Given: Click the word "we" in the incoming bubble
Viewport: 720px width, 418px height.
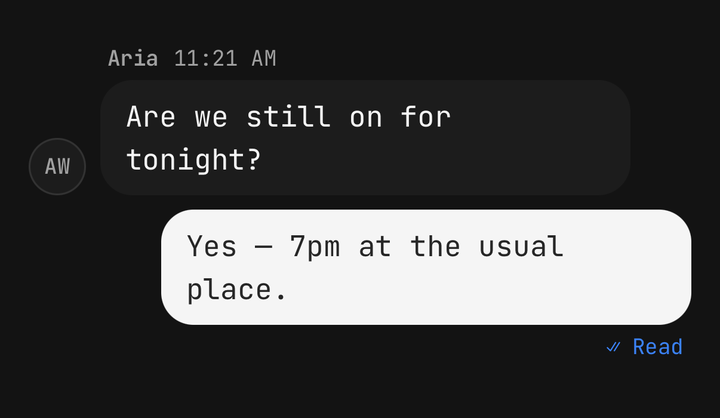Looking at the screenshot, I should pos(211,119).
